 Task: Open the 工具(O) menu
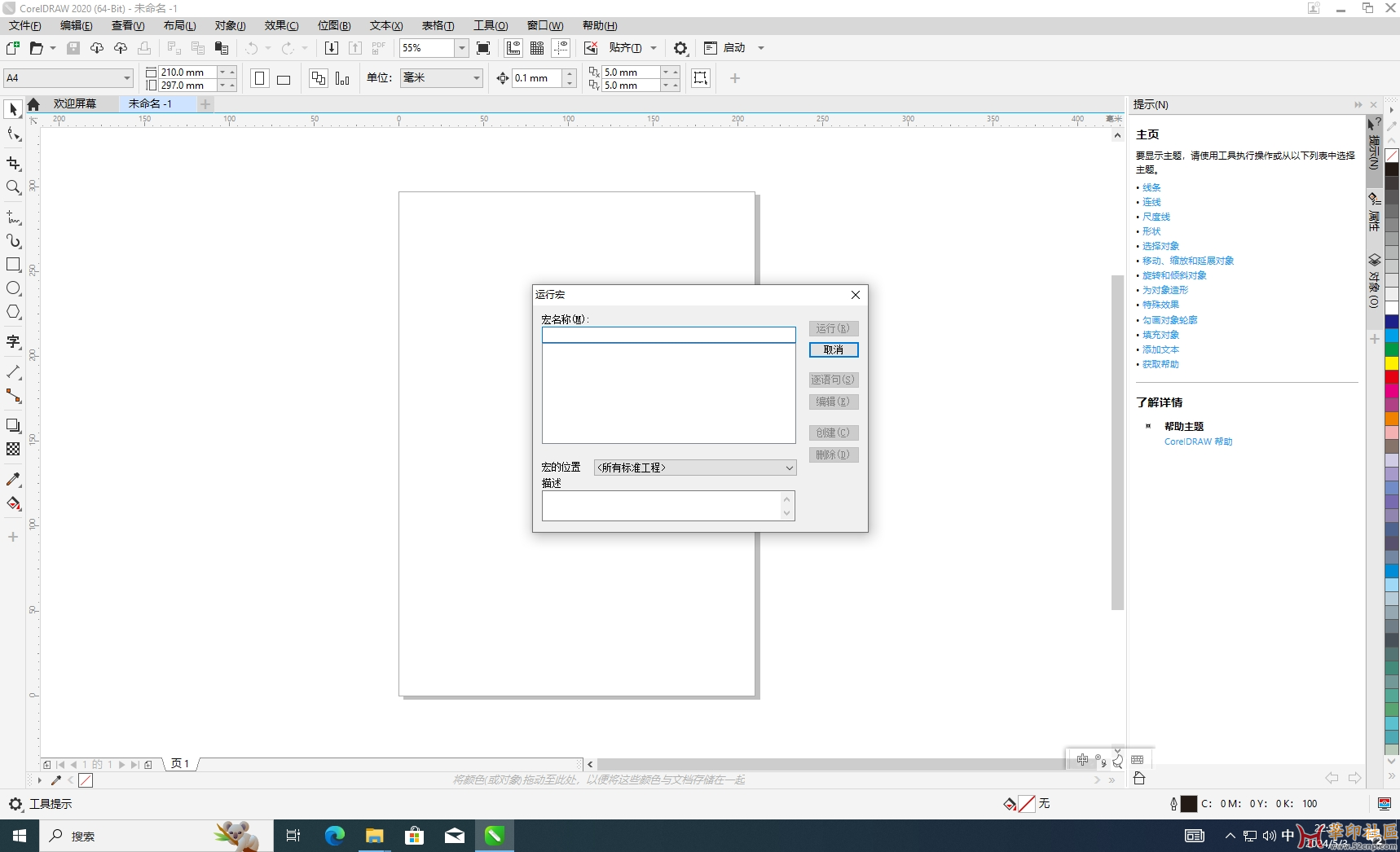[491, 26]
